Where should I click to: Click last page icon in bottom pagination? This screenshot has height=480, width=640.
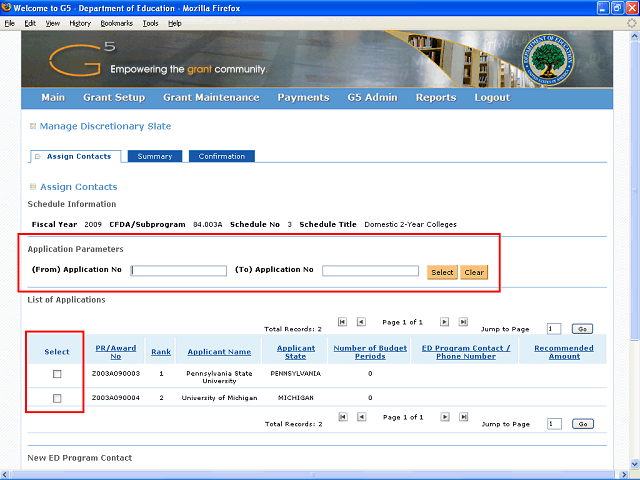coord(463,417)
